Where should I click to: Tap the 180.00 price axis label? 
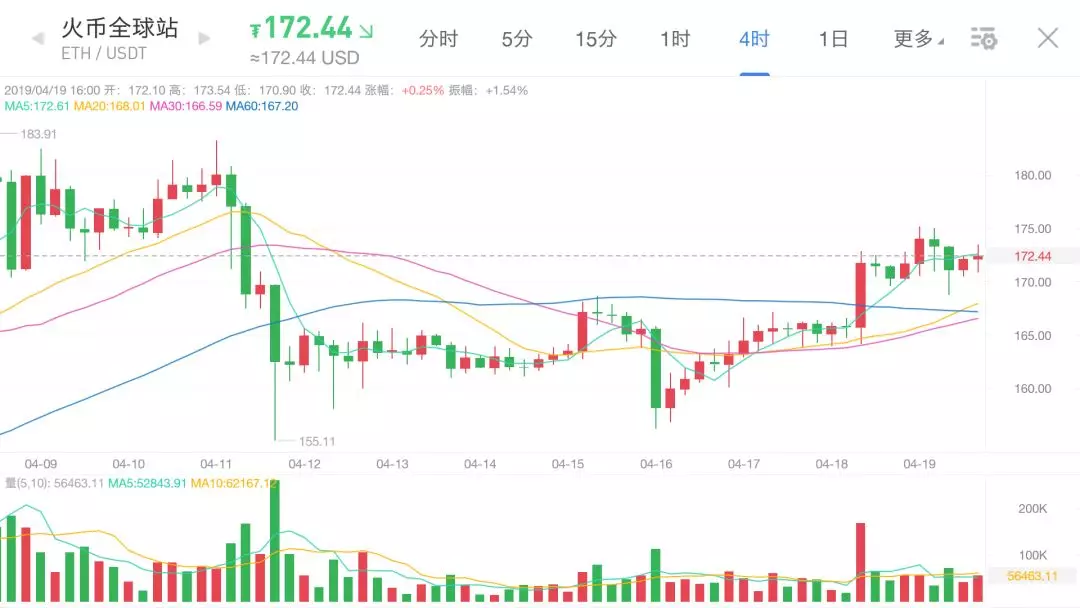1032,176
